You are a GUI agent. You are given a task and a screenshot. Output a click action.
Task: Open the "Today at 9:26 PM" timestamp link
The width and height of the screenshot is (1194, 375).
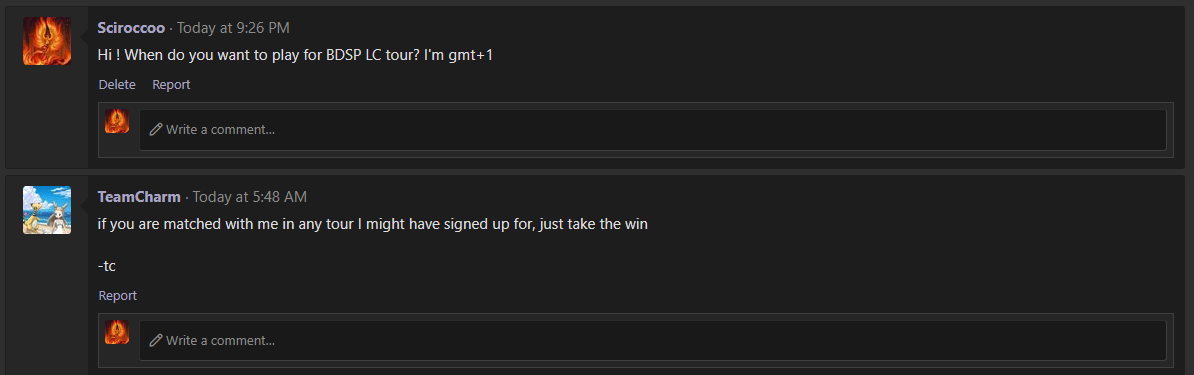tap(234, 28)
